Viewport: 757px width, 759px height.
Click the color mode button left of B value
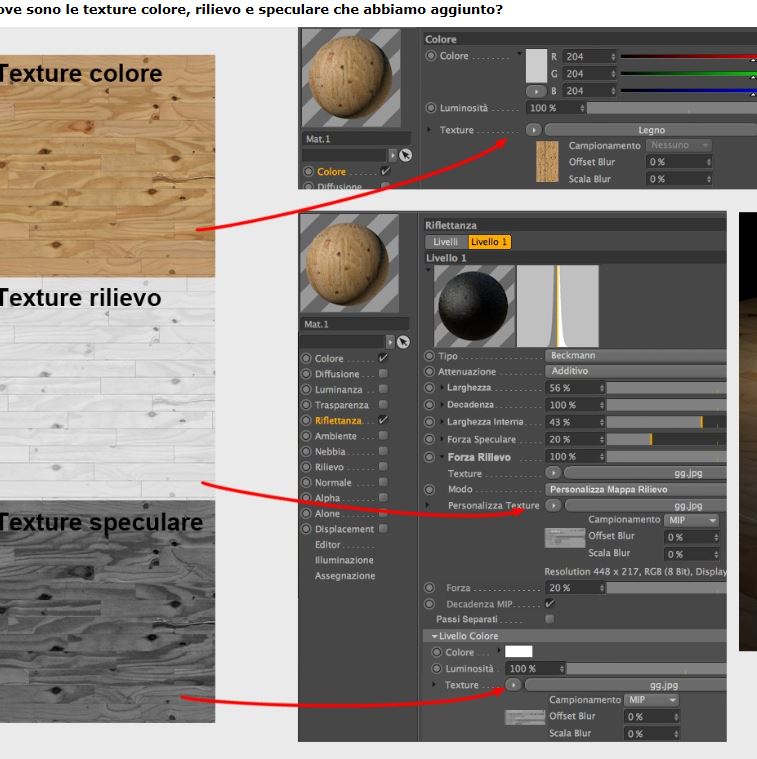point(536,91)
